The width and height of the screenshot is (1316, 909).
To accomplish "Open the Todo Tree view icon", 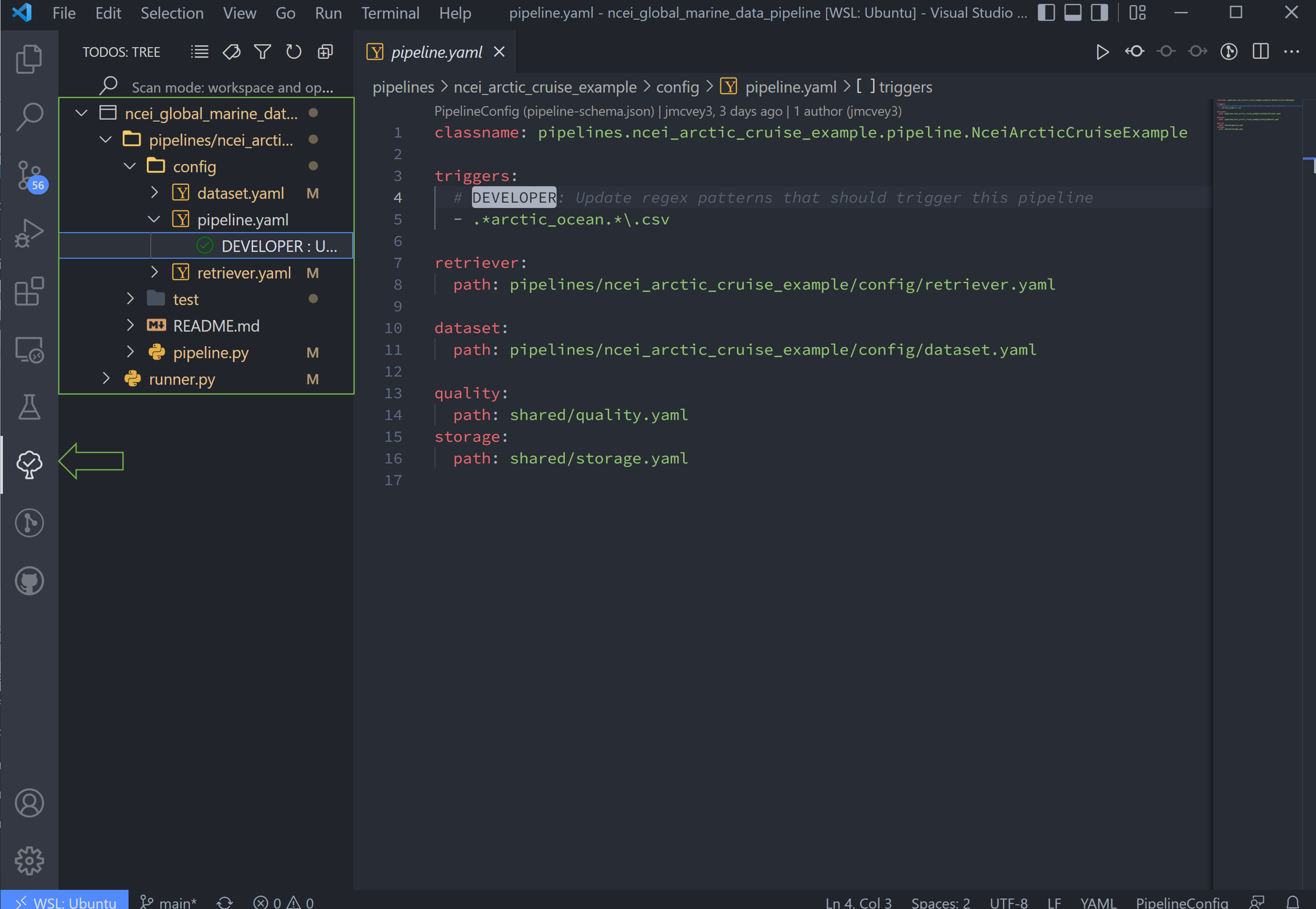I will [29, 465].
